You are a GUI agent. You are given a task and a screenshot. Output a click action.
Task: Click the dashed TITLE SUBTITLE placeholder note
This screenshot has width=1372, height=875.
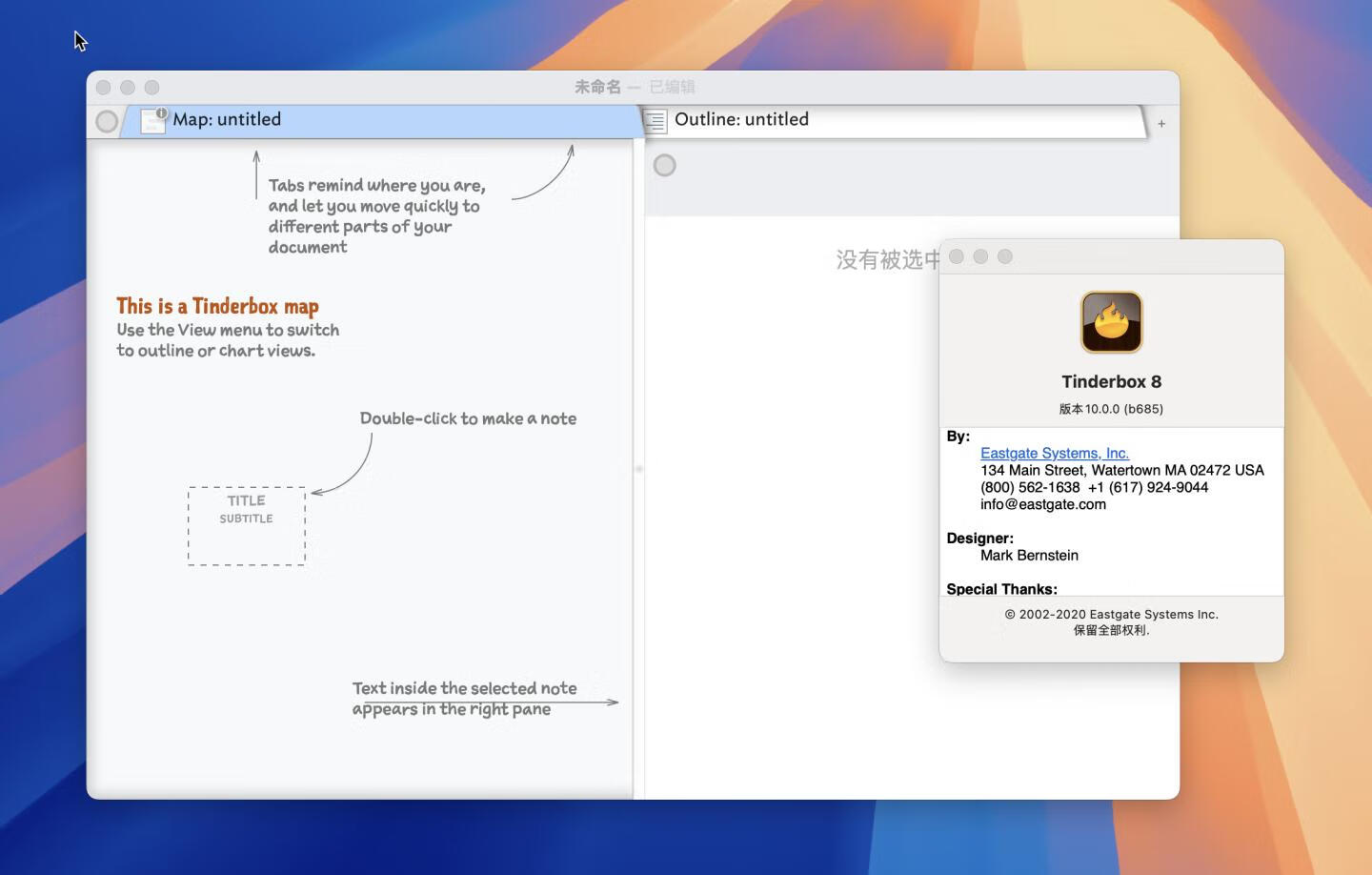click(x=247, y=526)
